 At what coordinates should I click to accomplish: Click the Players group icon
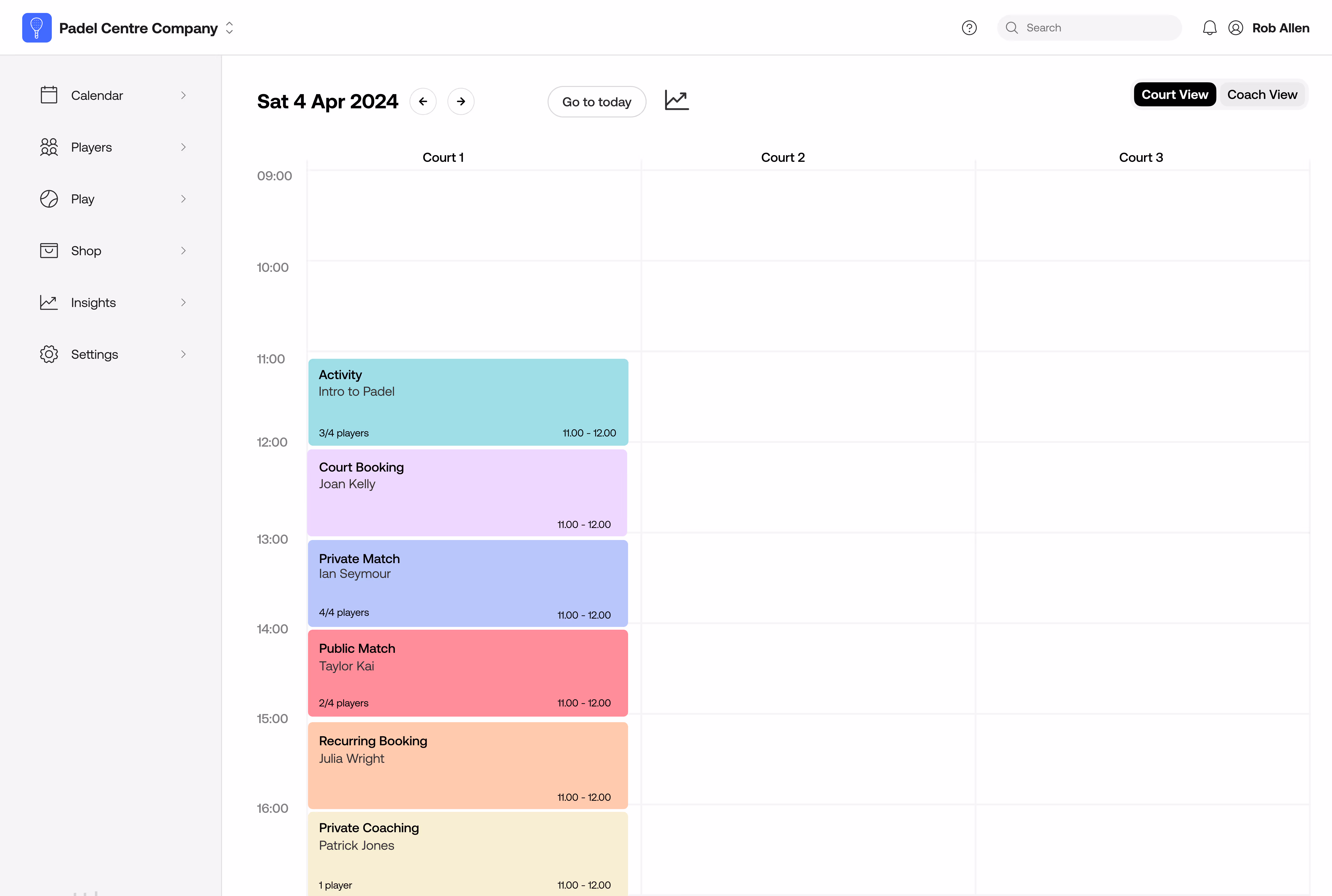click(x=49, y=147)
